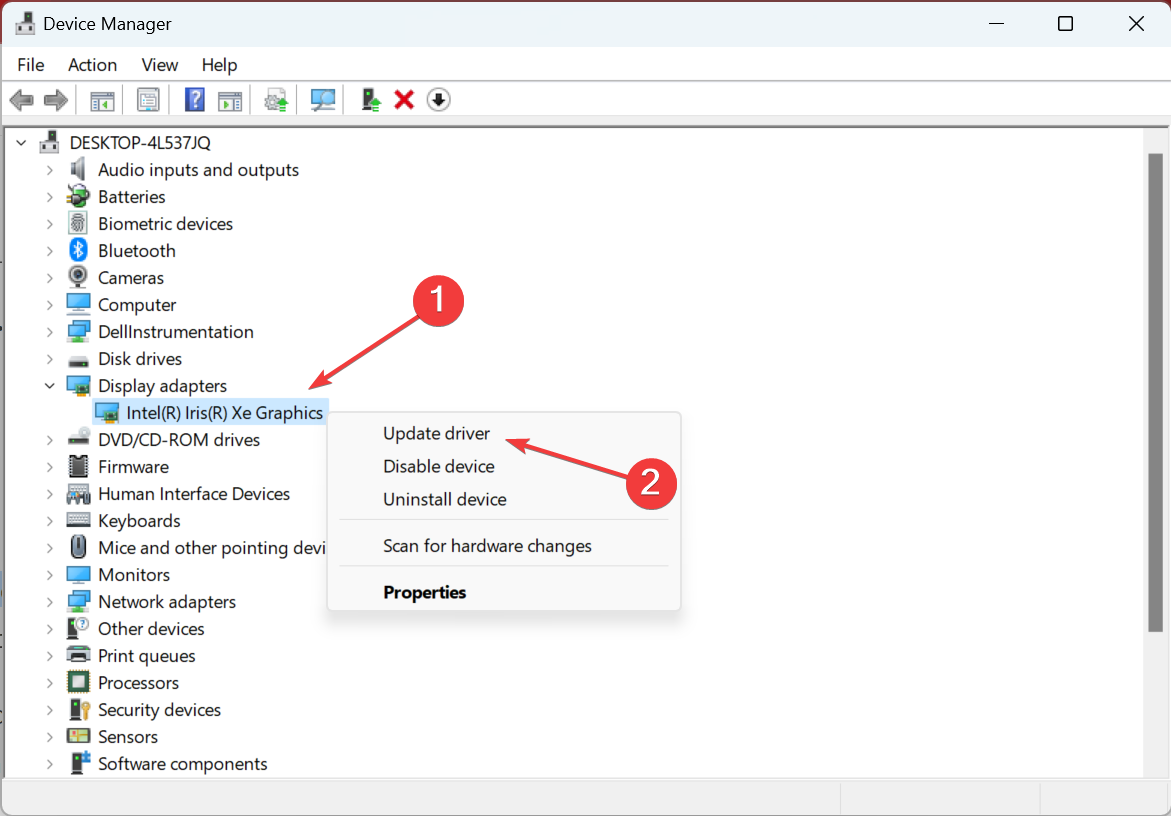
Task: Select the Display adapters label
Action: click(162, 385)
